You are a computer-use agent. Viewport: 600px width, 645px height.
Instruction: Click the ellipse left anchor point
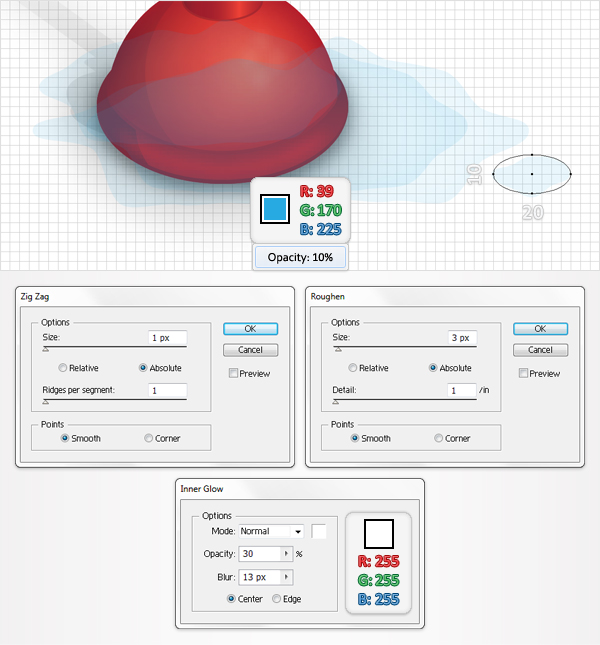point(493,174)
